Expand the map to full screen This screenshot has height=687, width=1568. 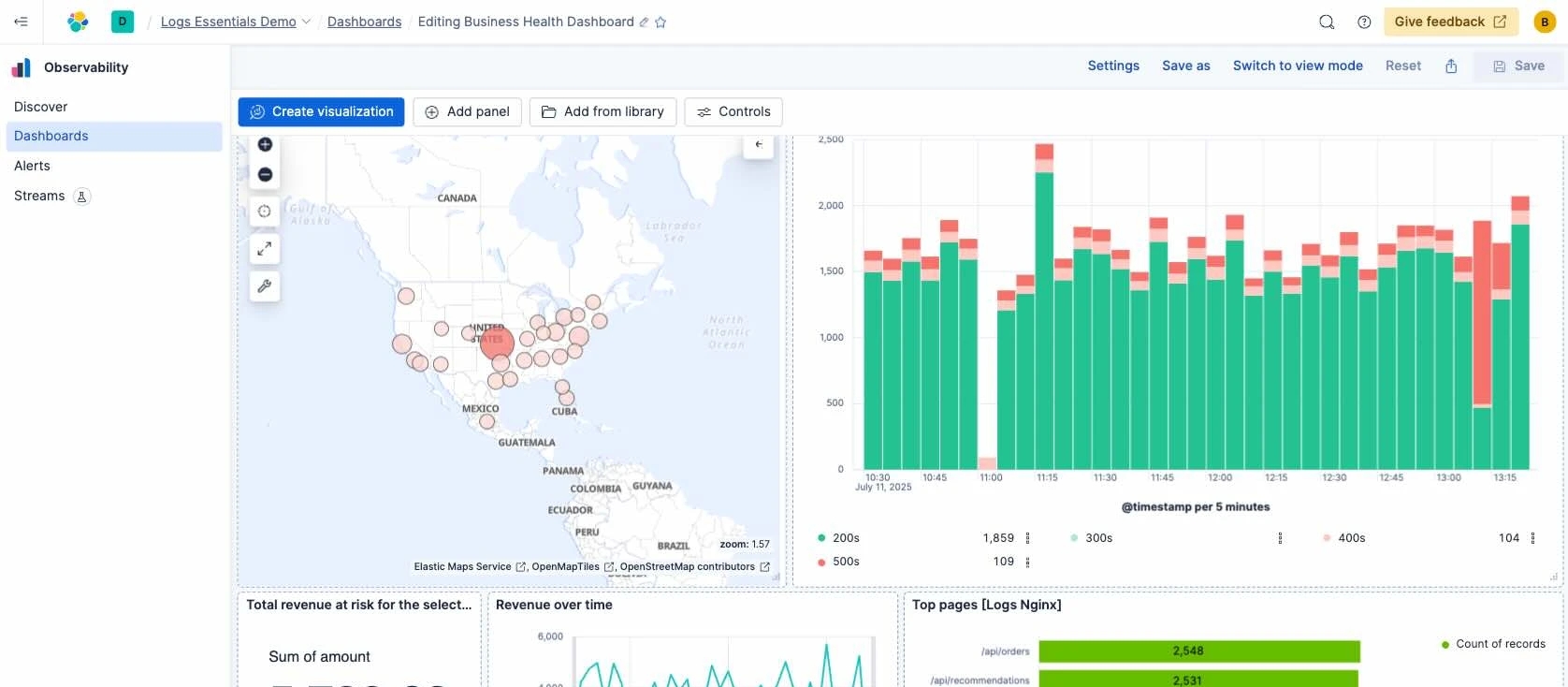265,249
